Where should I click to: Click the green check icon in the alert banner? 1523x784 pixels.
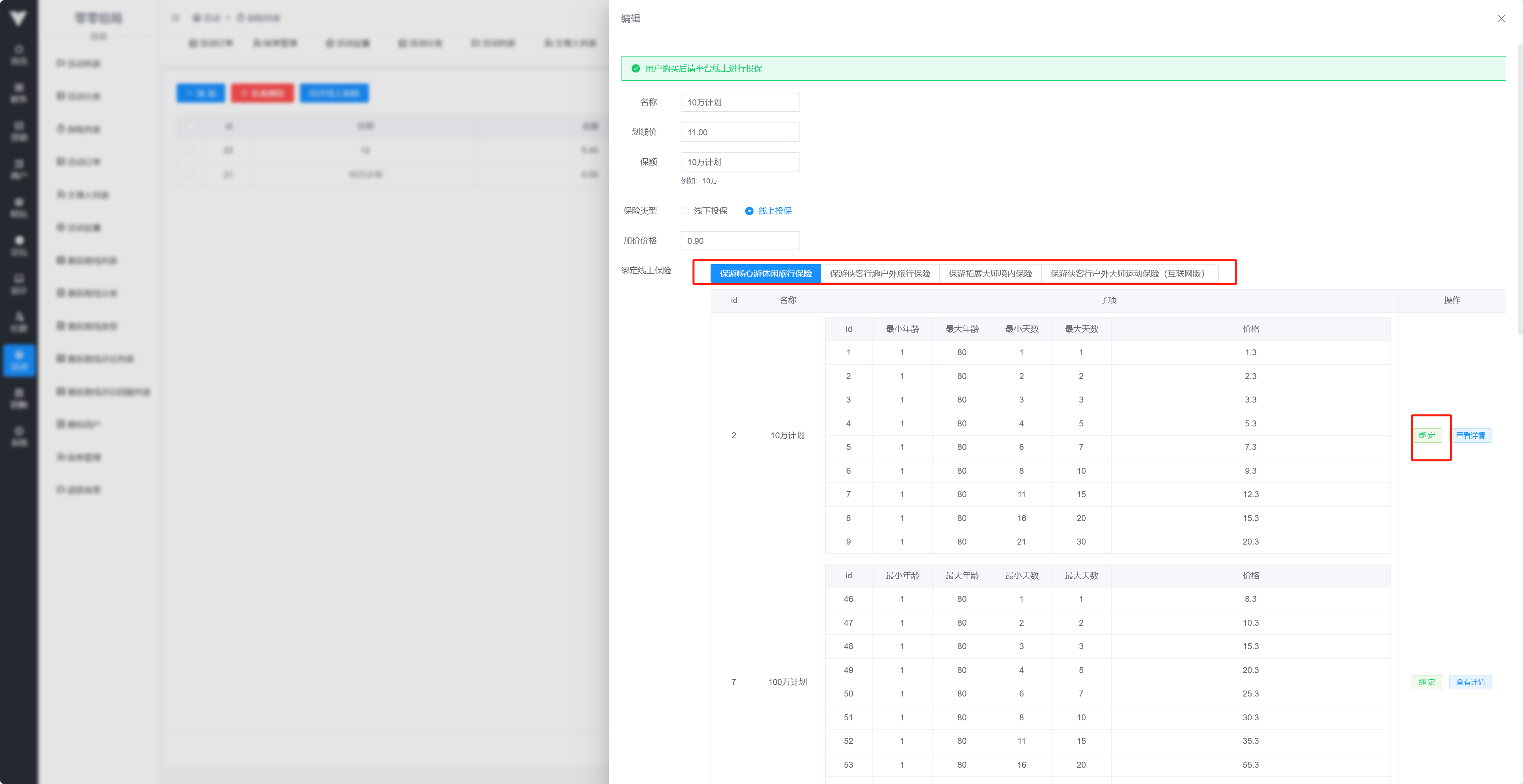[635, 68]
